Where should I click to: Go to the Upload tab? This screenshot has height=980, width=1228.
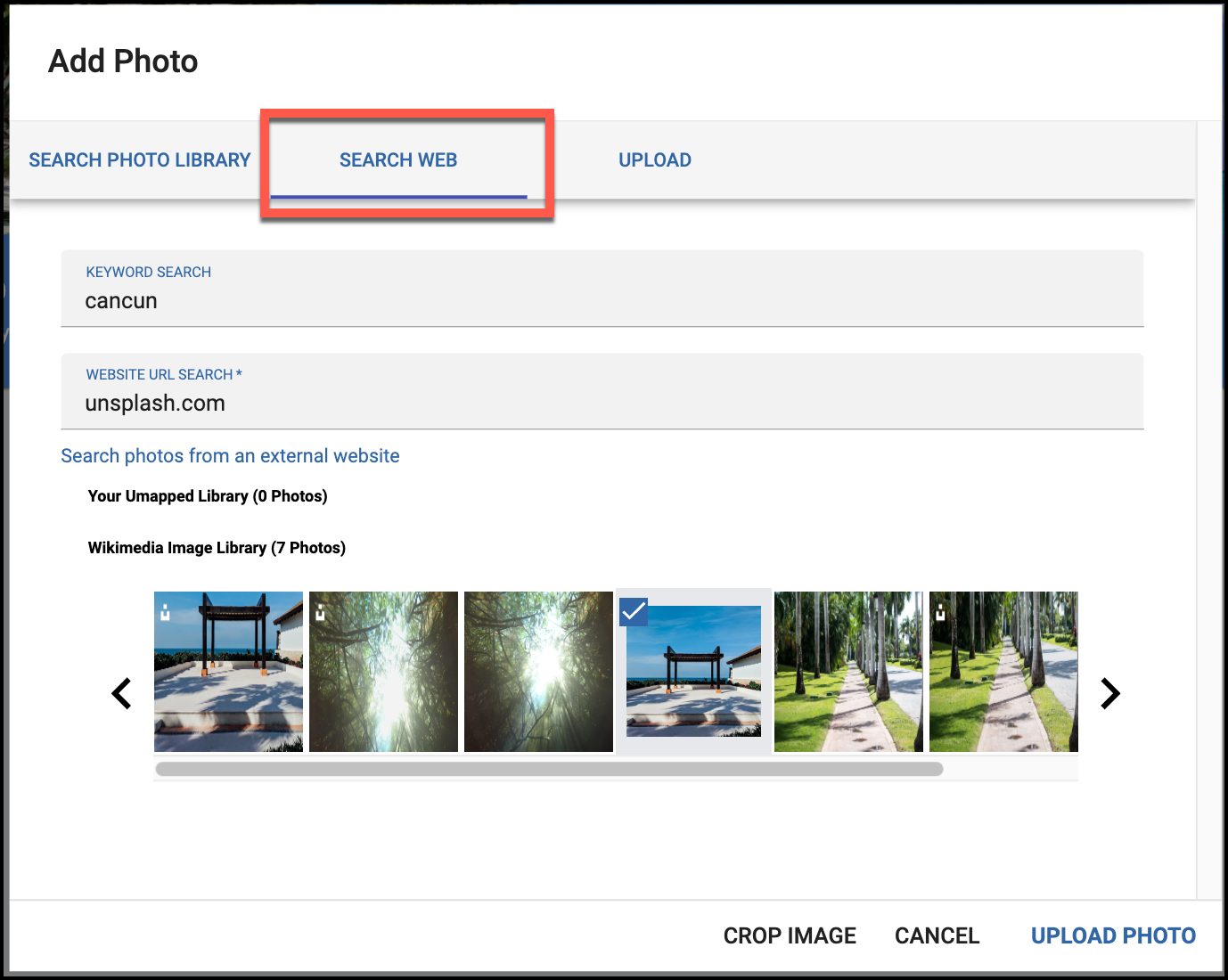pos(655,160)
